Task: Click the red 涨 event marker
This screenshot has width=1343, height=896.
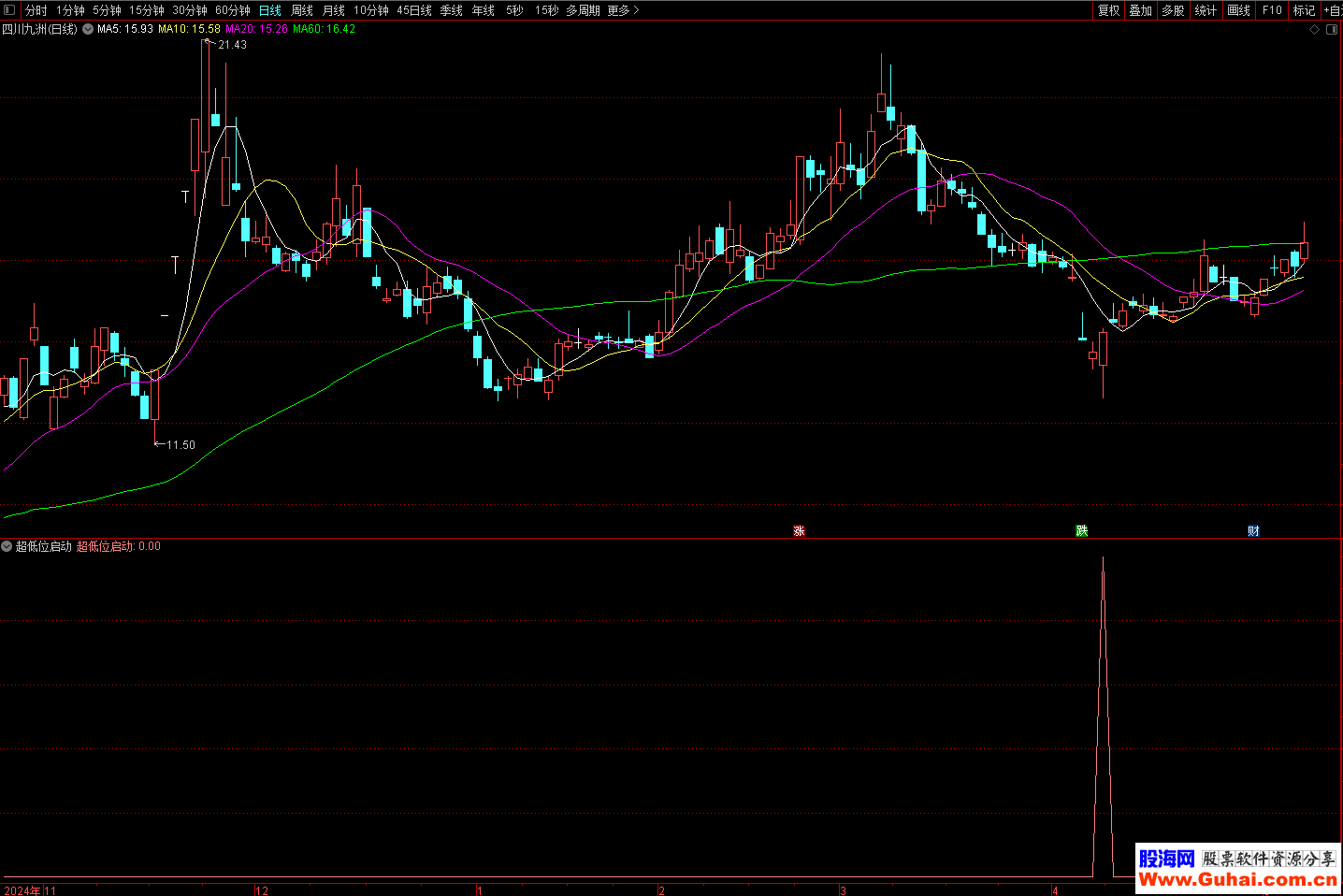Action: [x=799, y=530]
